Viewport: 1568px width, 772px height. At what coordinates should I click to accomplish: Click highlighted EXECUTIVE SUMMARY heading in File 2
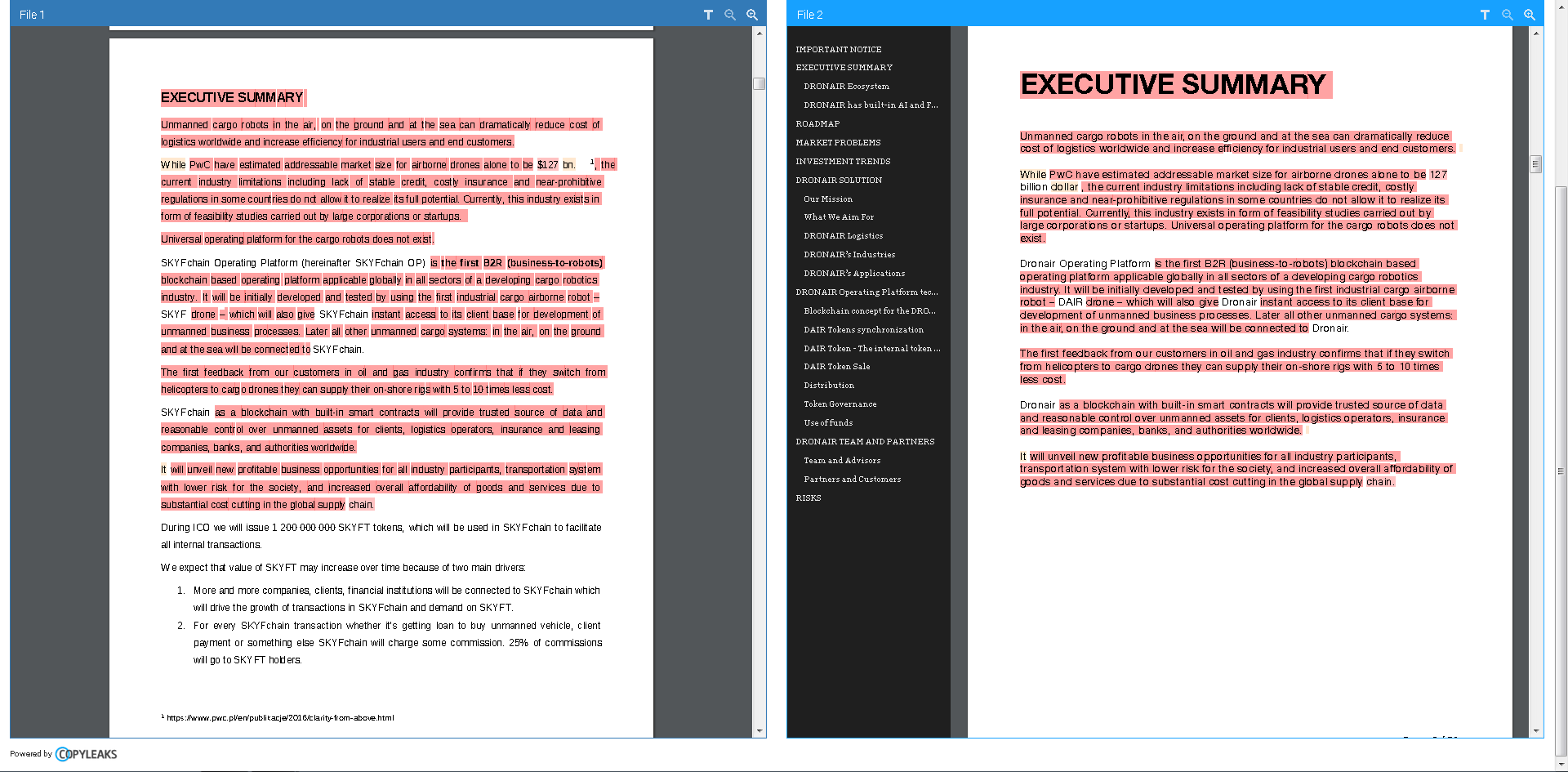(x=1174, y=85)
